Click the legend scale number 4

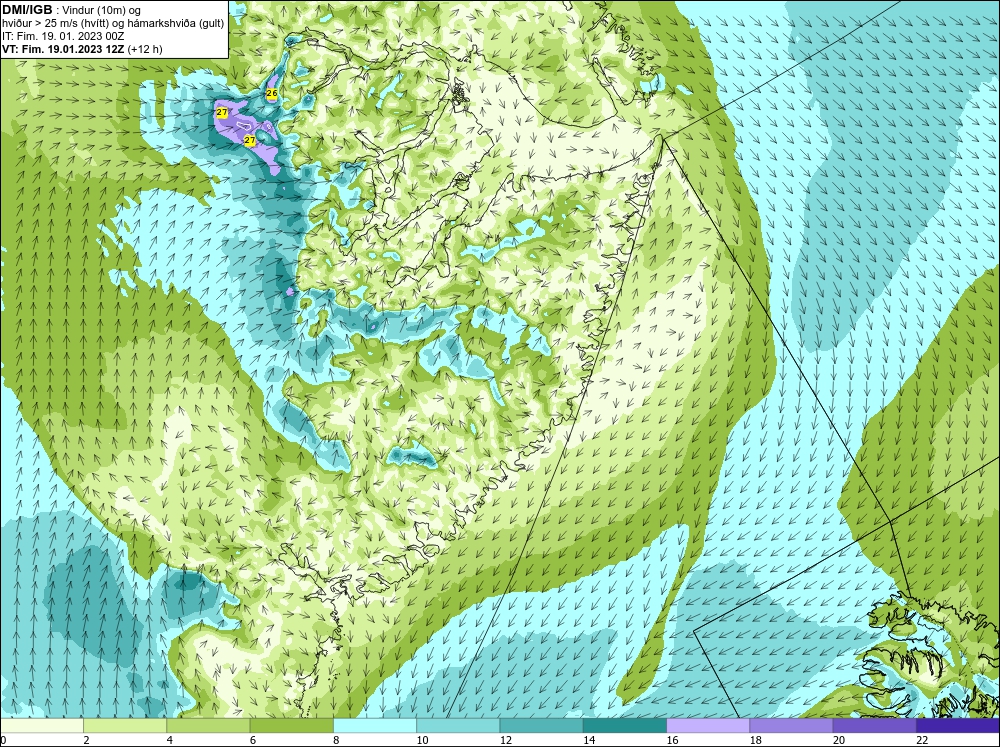(x=169, y=739)
